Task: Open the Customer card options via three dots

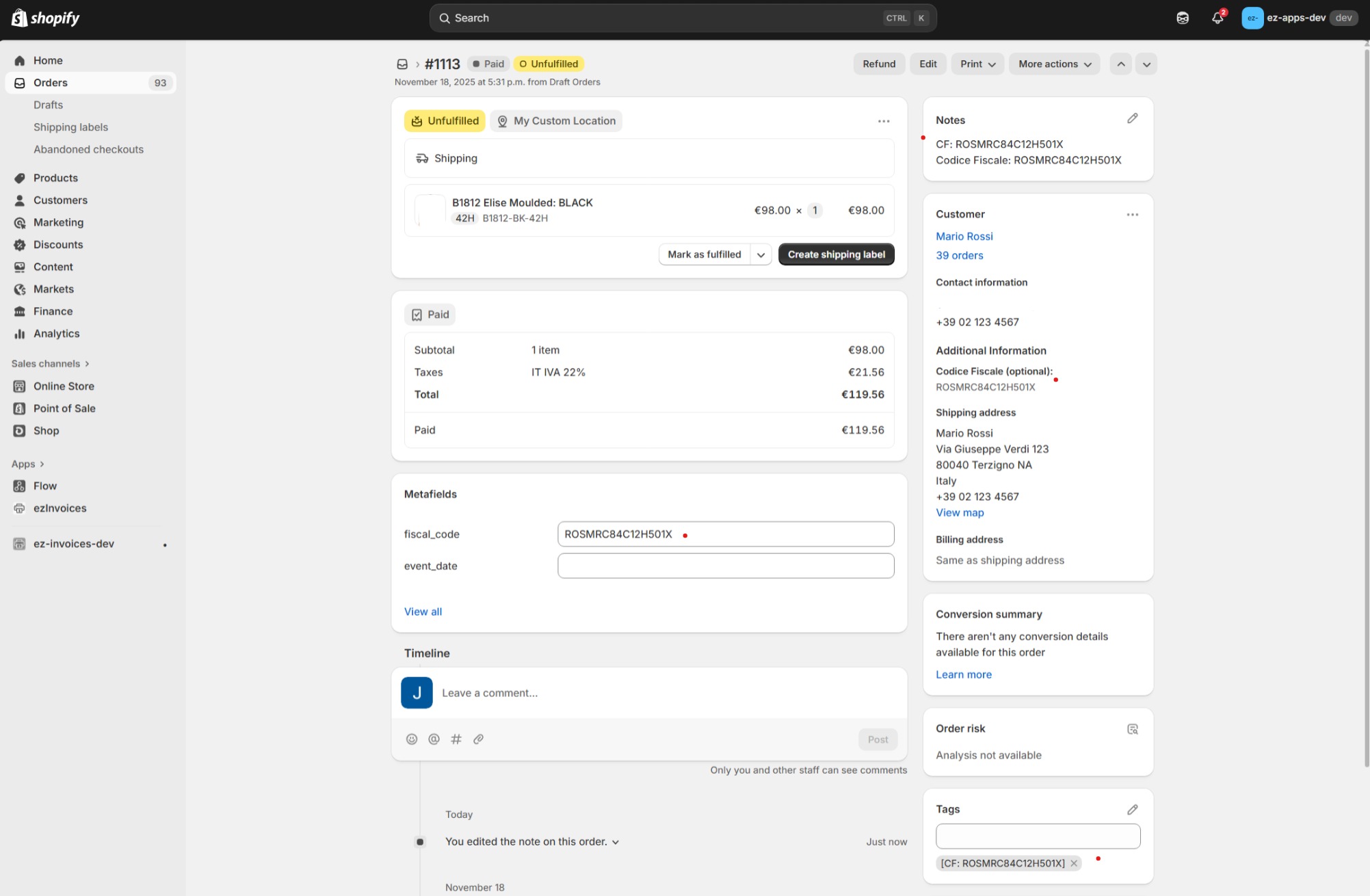Action: click(x=1133, y=214)
